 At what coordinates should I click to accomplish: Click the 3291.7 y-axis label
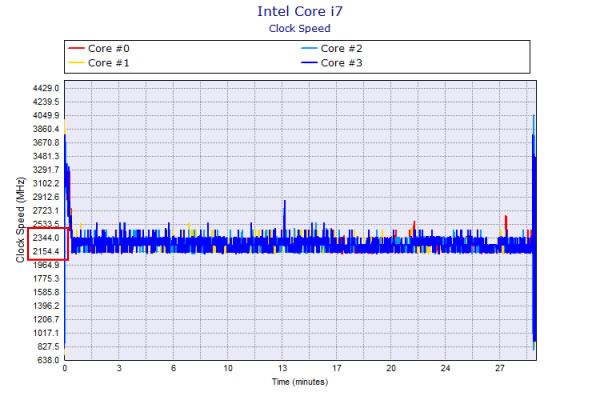click(46, 170)
